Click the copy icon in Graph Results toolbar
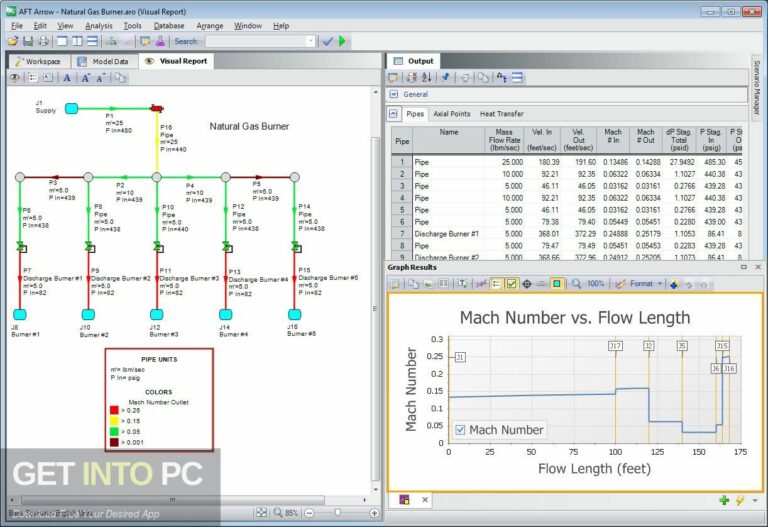768x527 pixels. 413,284
